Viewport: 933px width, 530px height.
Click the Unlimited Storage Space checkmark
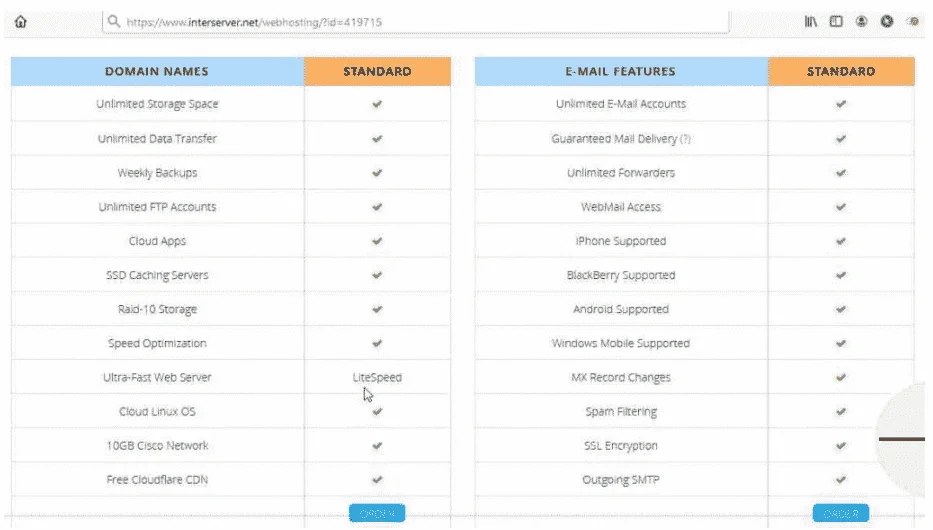377,104
